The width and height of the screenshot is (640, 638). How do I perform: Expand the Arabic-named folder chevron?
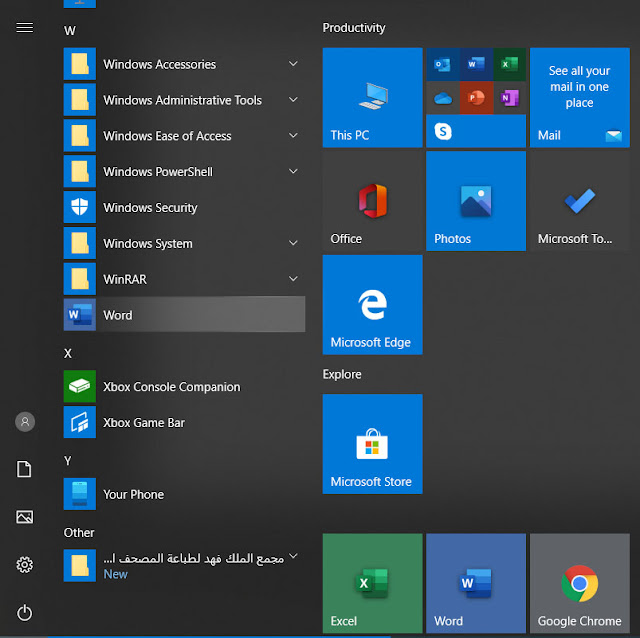[x=293, y=556]
